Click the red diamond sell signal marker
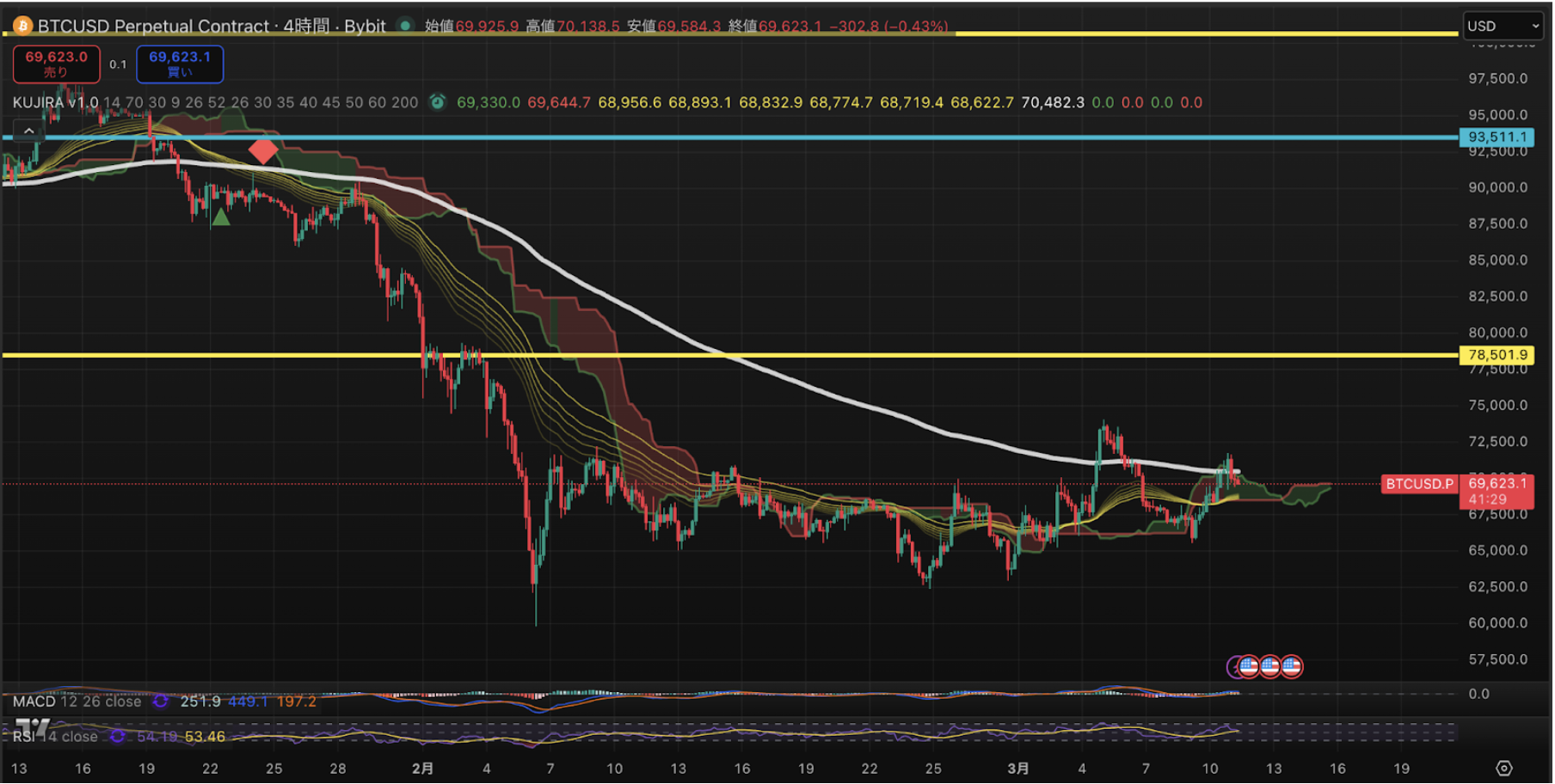Viewport: 1555px width, 784px height. (x=263, y=150)
